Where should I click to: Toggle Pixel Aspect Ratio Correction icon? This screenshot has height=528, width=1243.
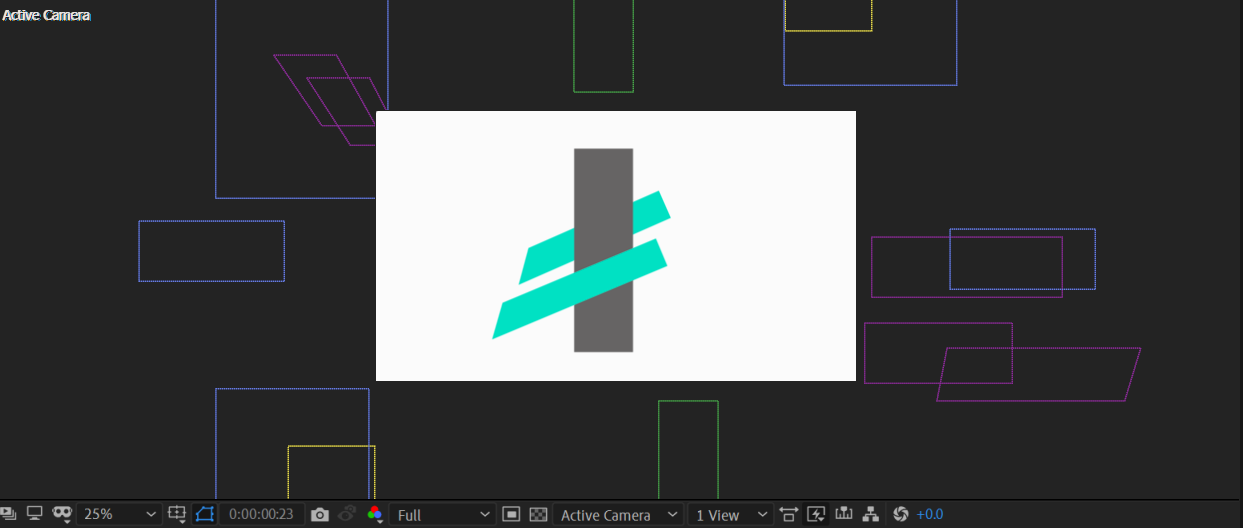point(789,514)
